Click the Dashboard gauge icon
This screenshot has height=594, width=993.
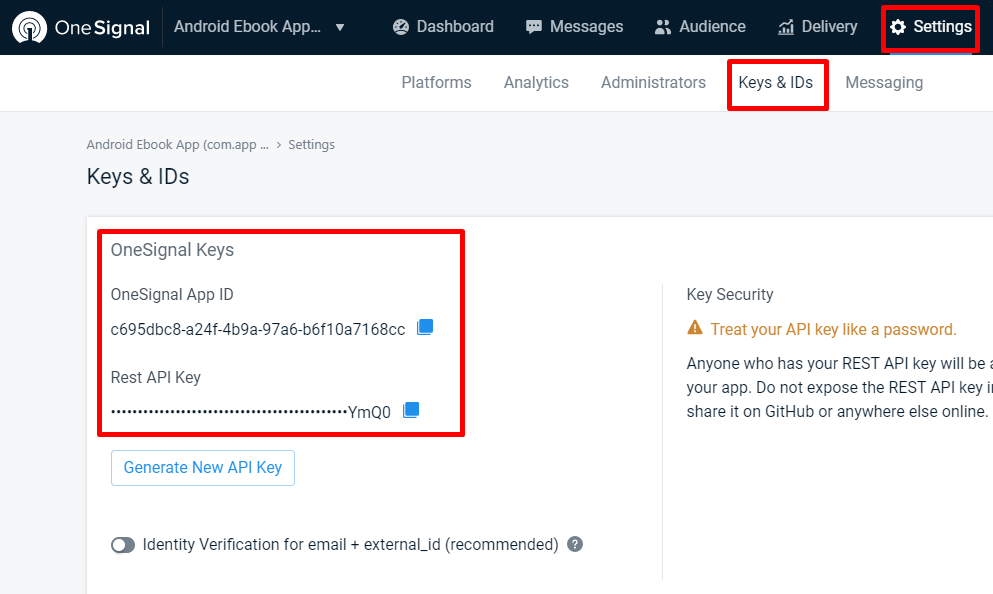click(401, 27)
